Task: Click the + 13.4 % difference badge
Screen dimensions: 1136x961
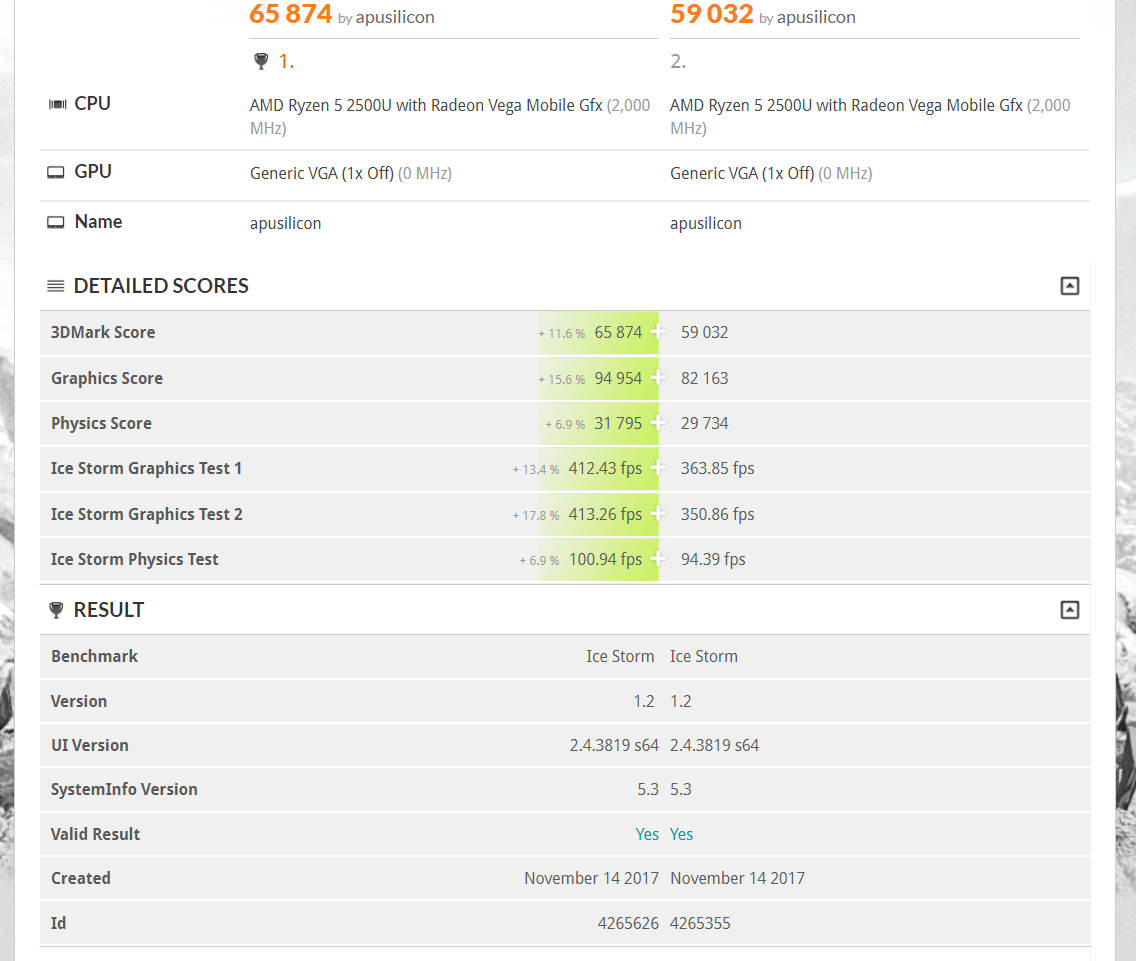Action: [535, 470]
